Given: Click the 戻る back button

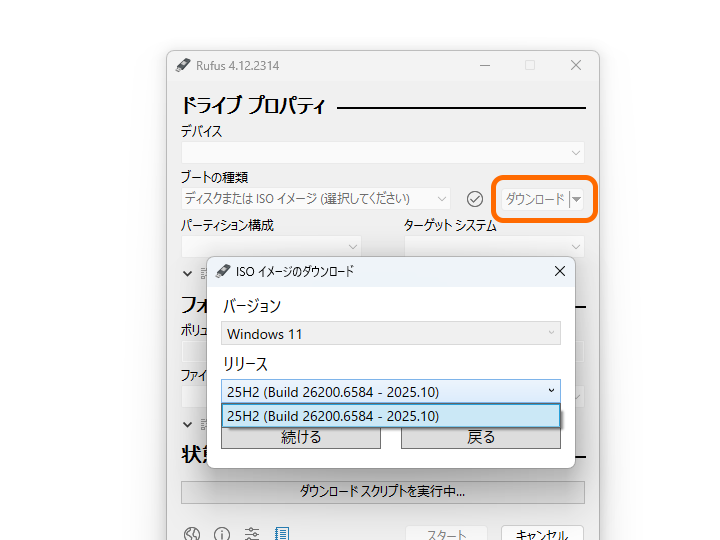Looking at the screenshot, I should tap(481, 437).
